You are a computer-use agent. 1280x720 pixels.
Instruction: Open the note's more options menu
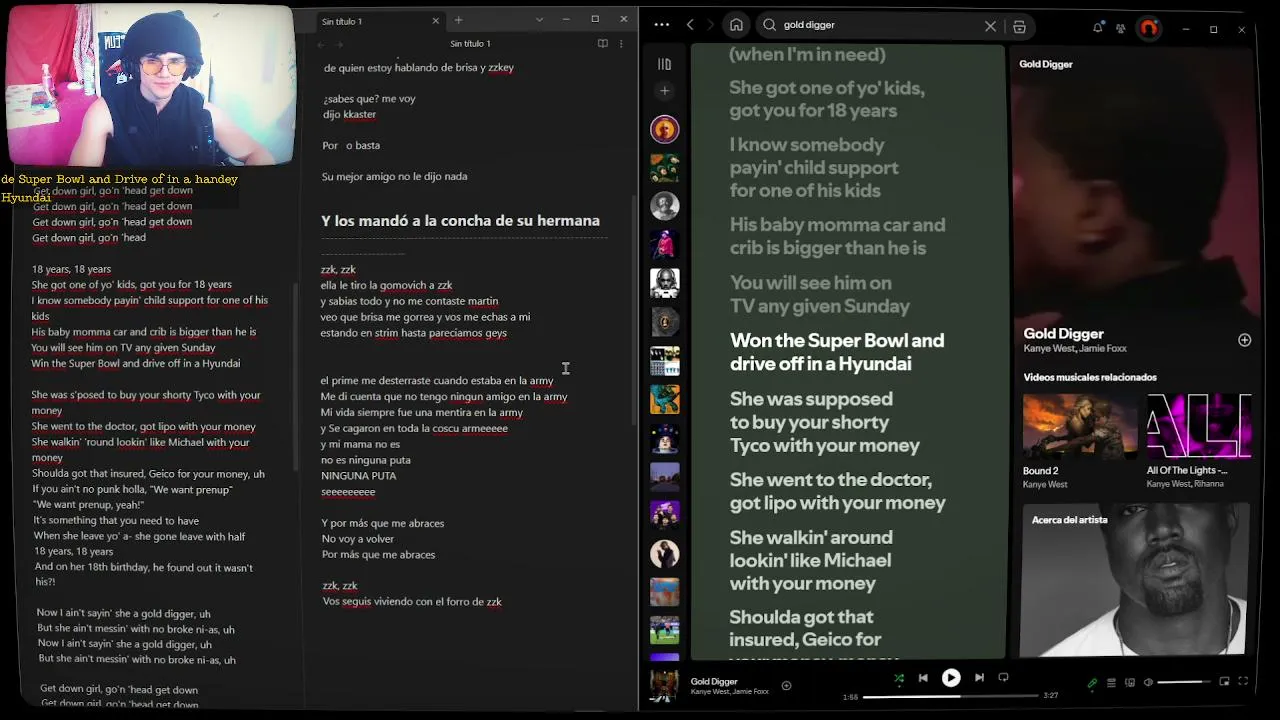pos(621,44)
